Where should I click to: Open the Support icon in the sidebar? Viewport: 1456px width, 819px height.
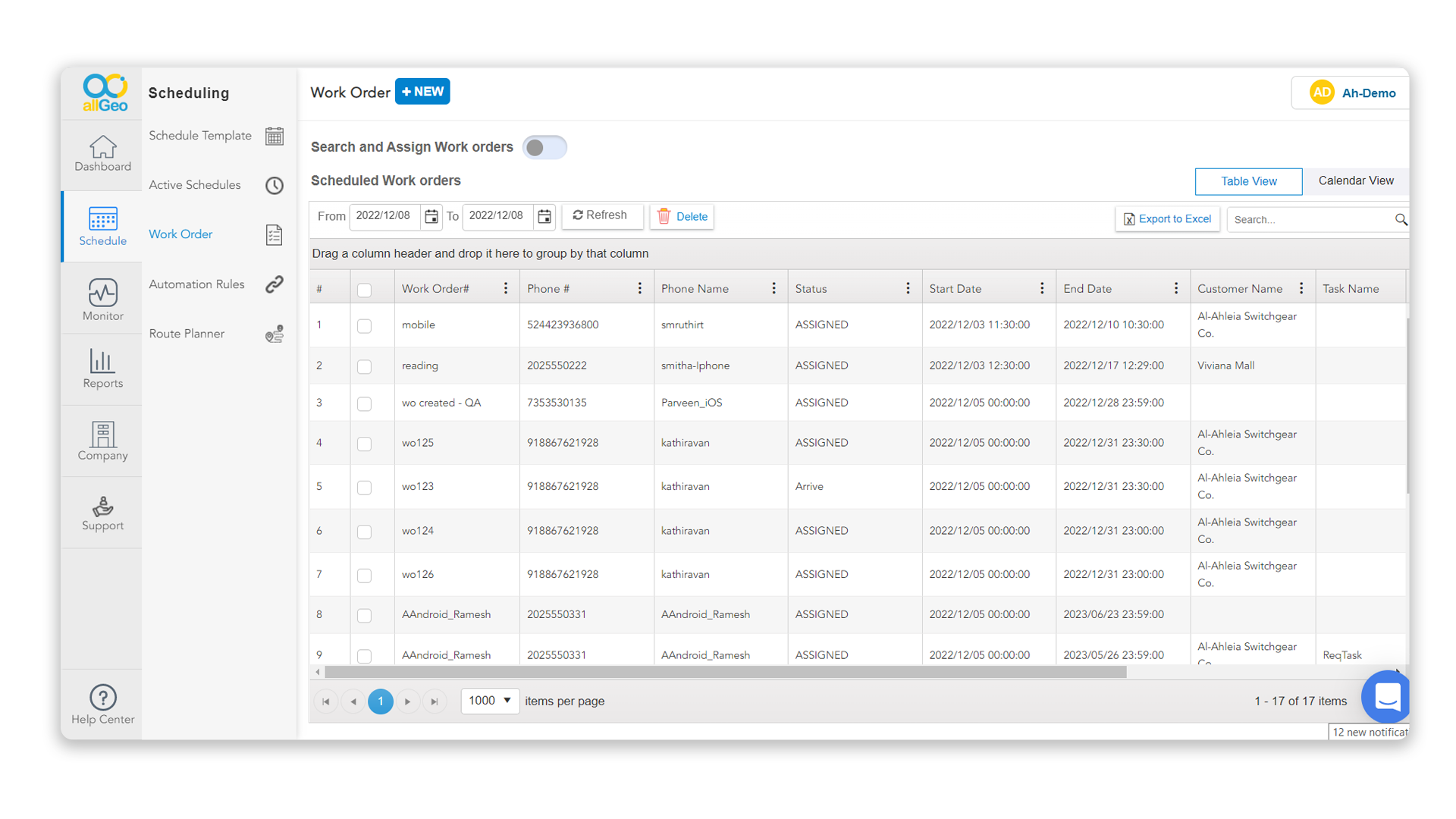(x=102, y=506)
